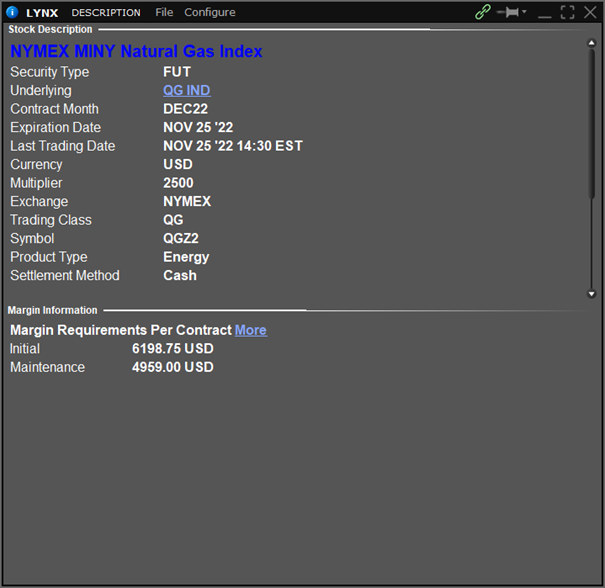Maximize the Description window

[567, 12]
